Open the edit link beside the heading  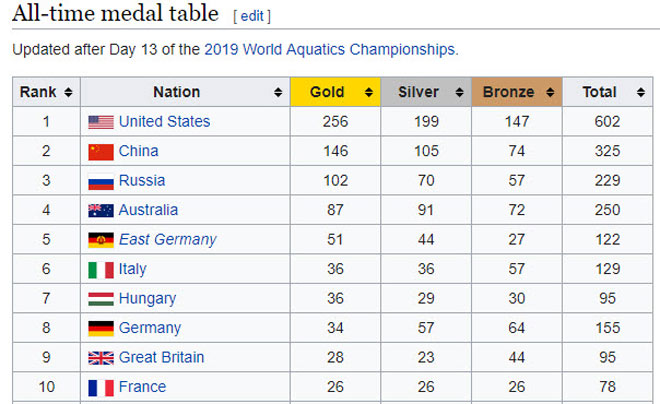(x=251, y=16)
